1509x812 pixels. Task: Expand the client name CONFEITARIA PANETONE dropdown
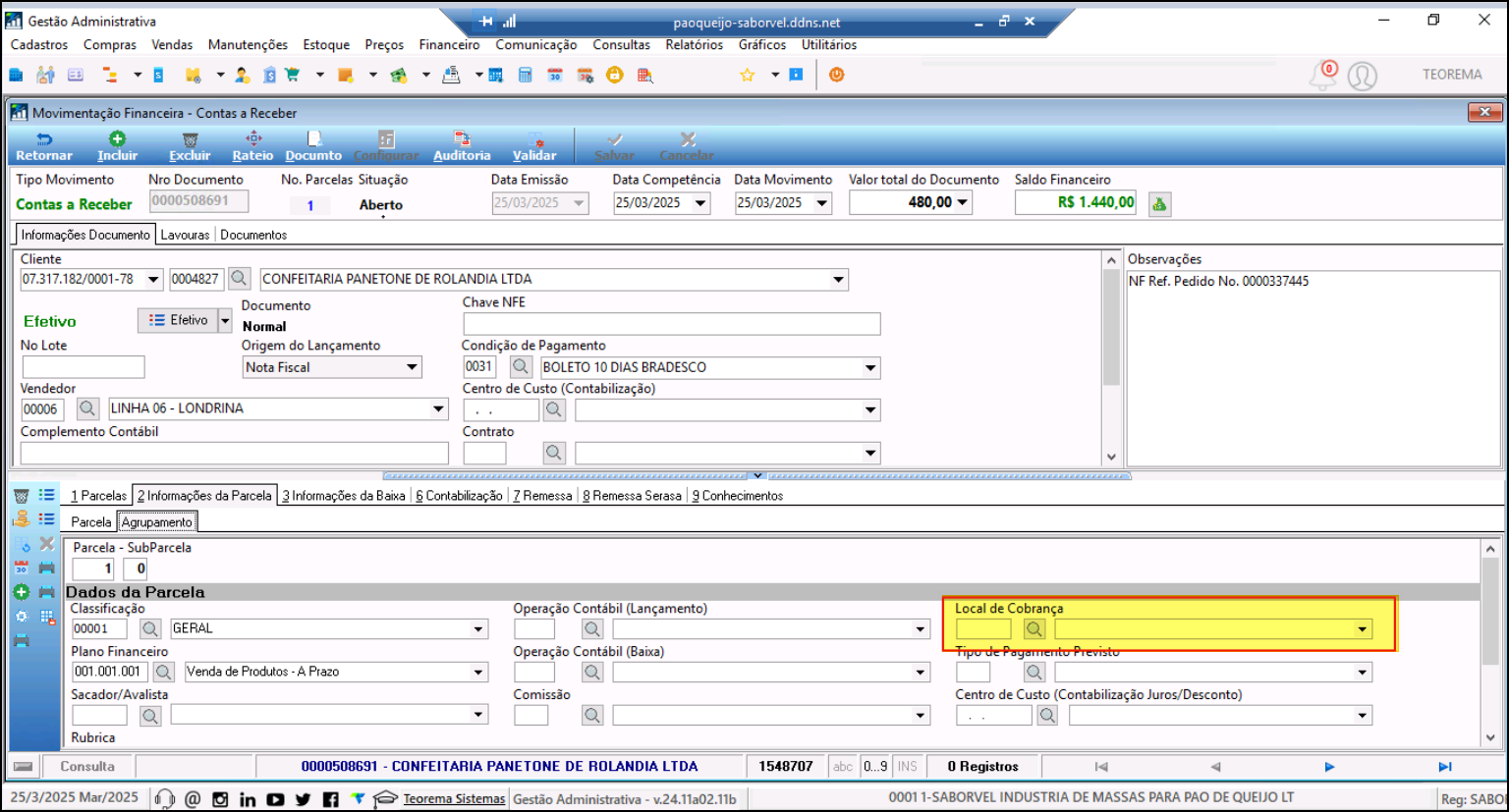click(838, 280)
